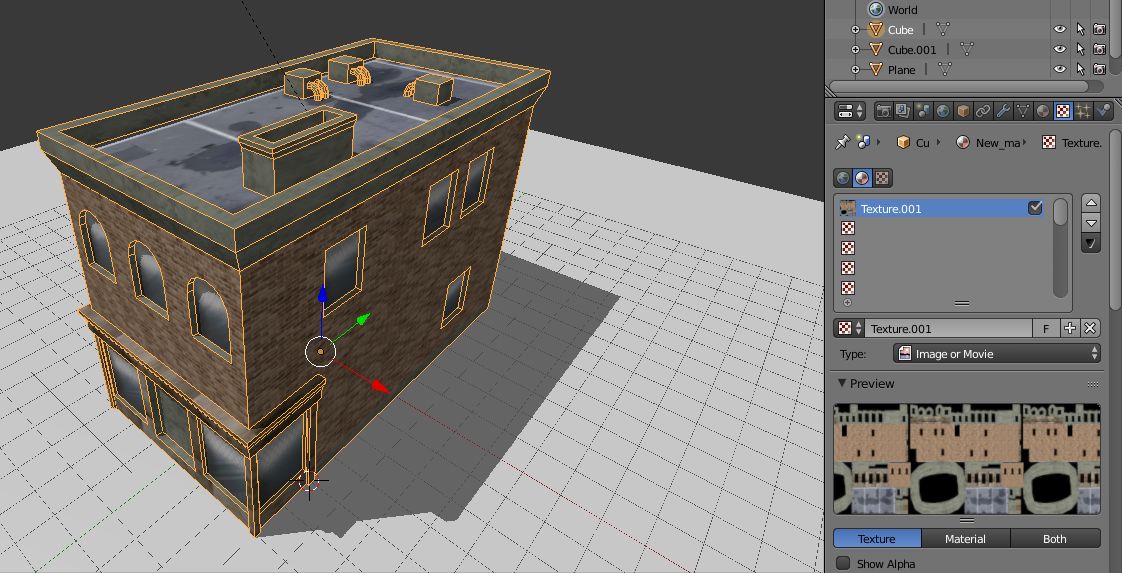
Task: Open the Modifiers wrench tab
Action: [1003, 111]
